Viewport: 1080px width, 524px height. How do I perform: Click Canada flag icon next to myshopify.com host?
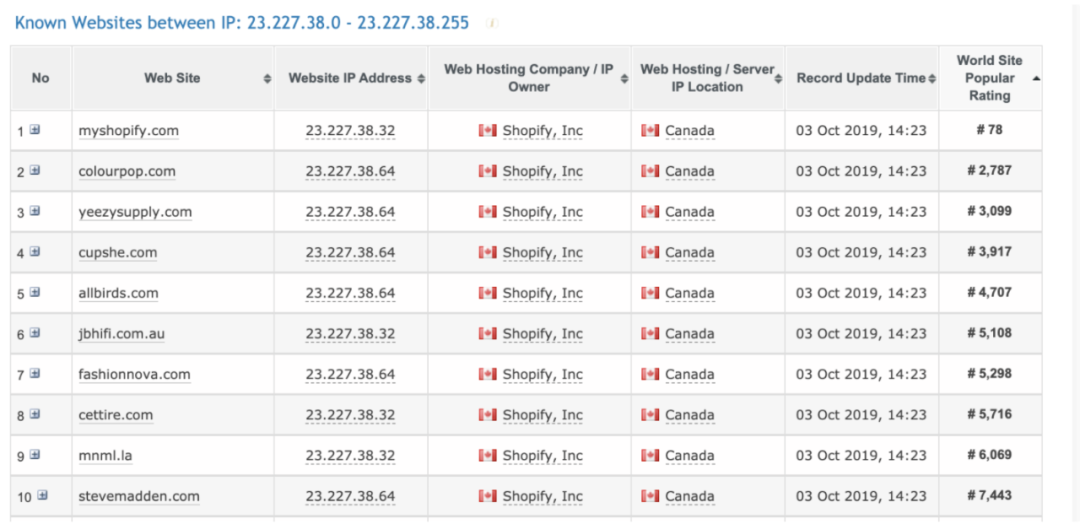click(488, 131)
